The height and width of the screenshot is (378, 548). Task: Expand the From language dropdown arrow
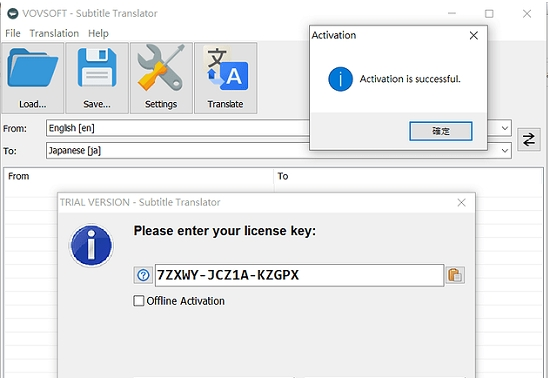(x=504, y=128)
